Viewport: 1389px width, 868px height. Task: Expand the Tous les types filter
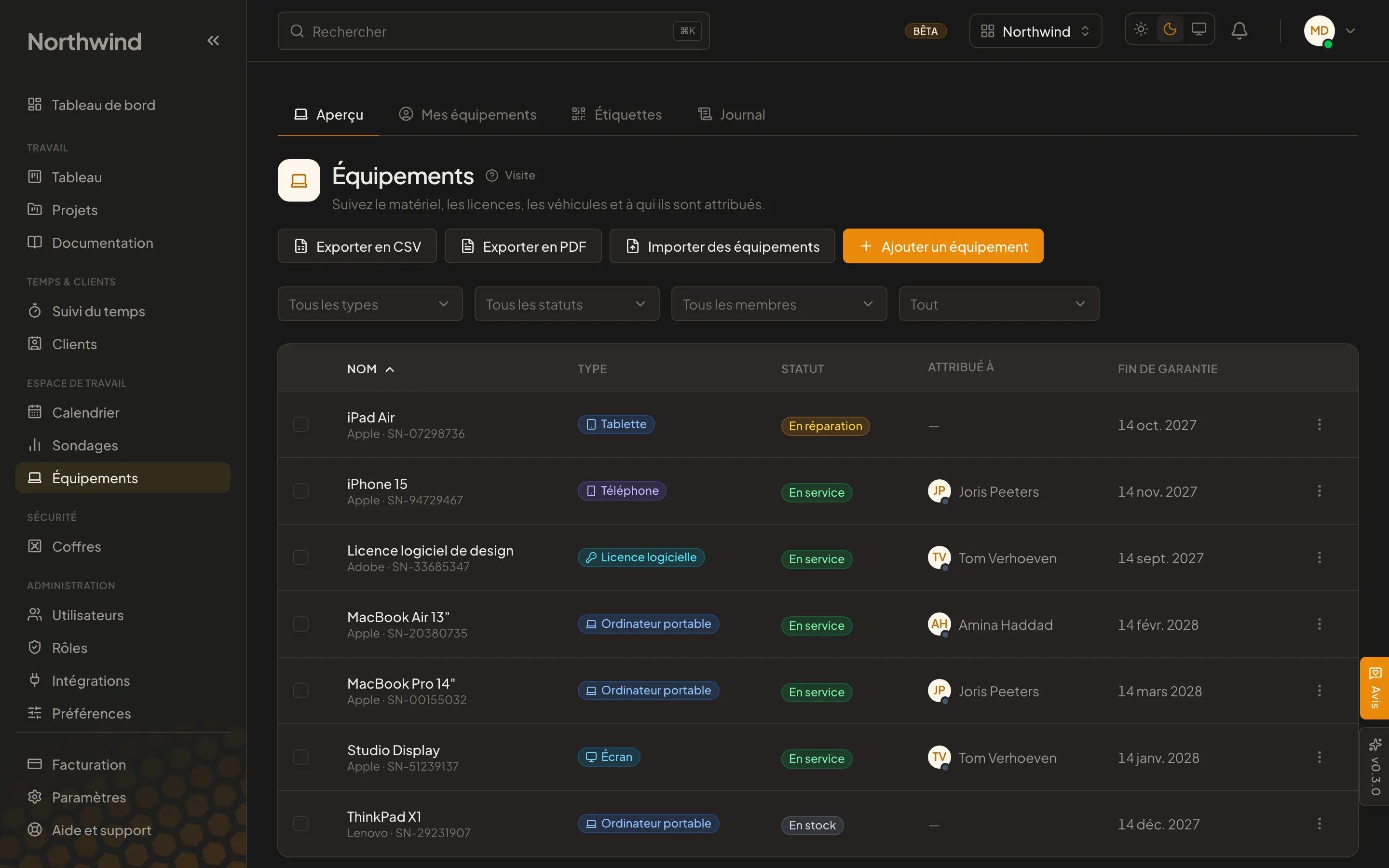370,304
